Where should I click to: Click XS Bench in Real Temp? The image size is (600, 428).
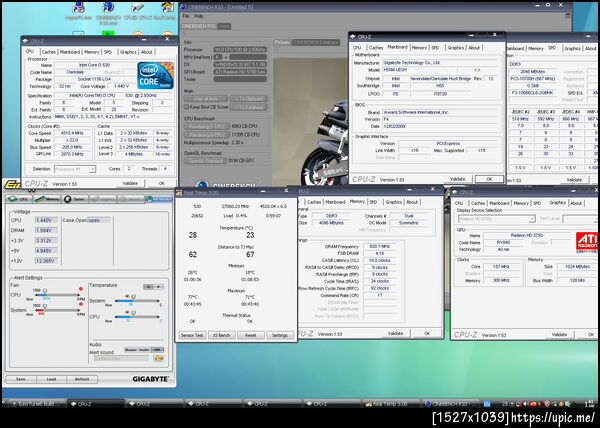(221, 335)
